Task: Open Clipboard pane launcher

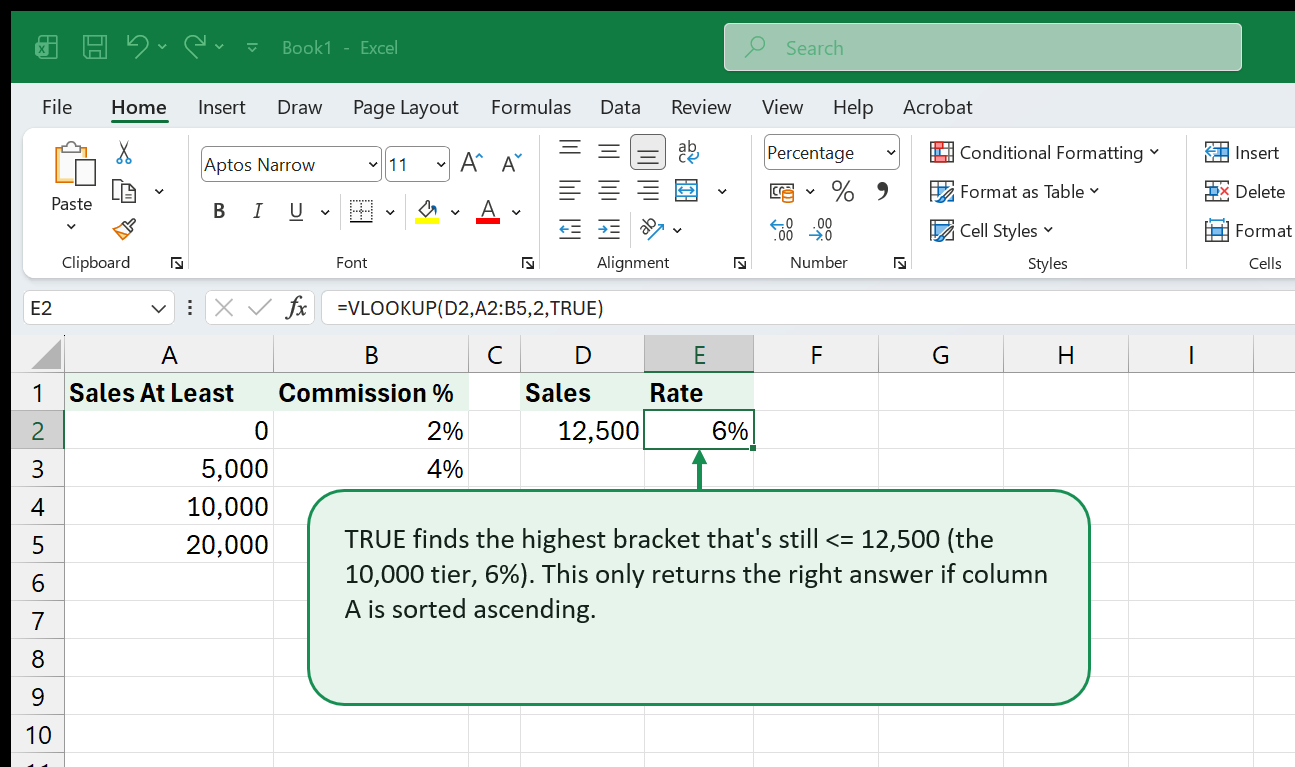Action: [x=177, y=263]
